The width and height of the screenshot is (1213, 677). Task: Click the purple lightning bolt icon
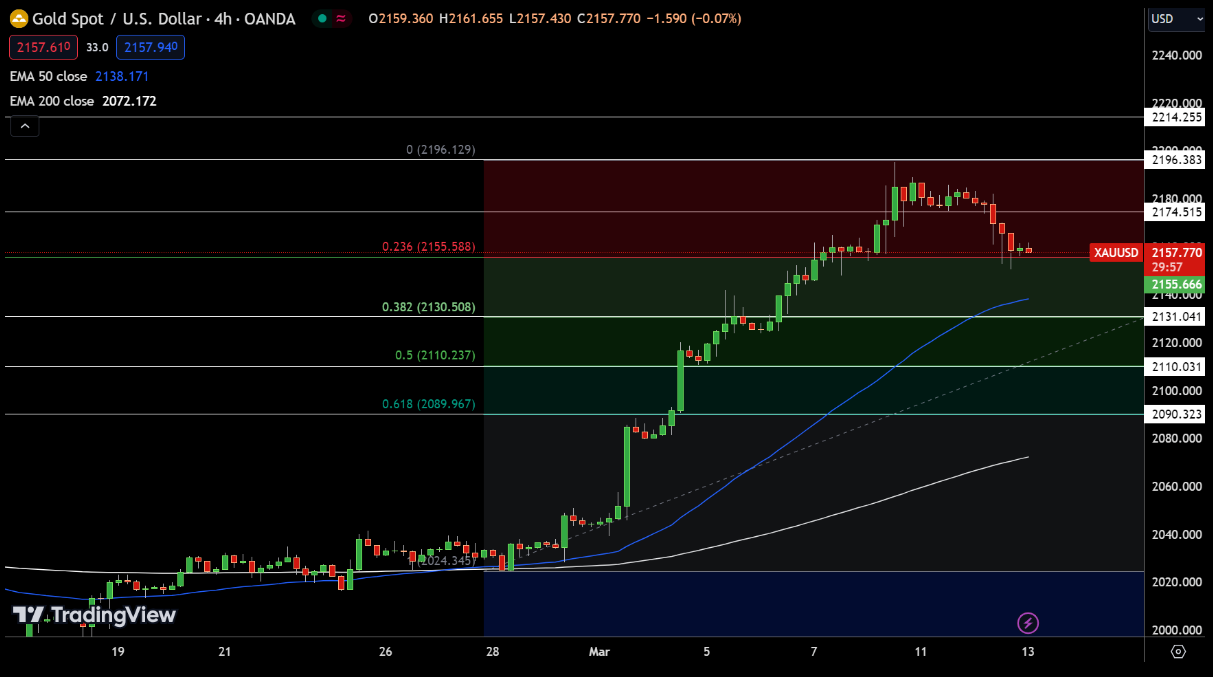1028,624
